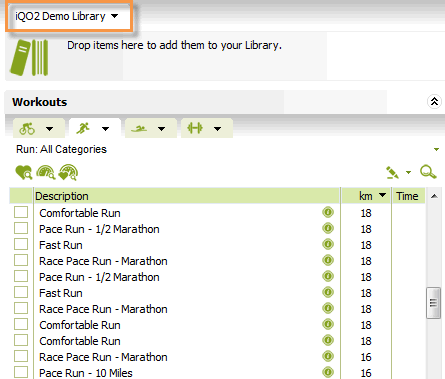Screen dimensions: 445x379
Task: Open info icon of last Comfortable Run row
Action: pyautogui.click(x=328, y=340)
